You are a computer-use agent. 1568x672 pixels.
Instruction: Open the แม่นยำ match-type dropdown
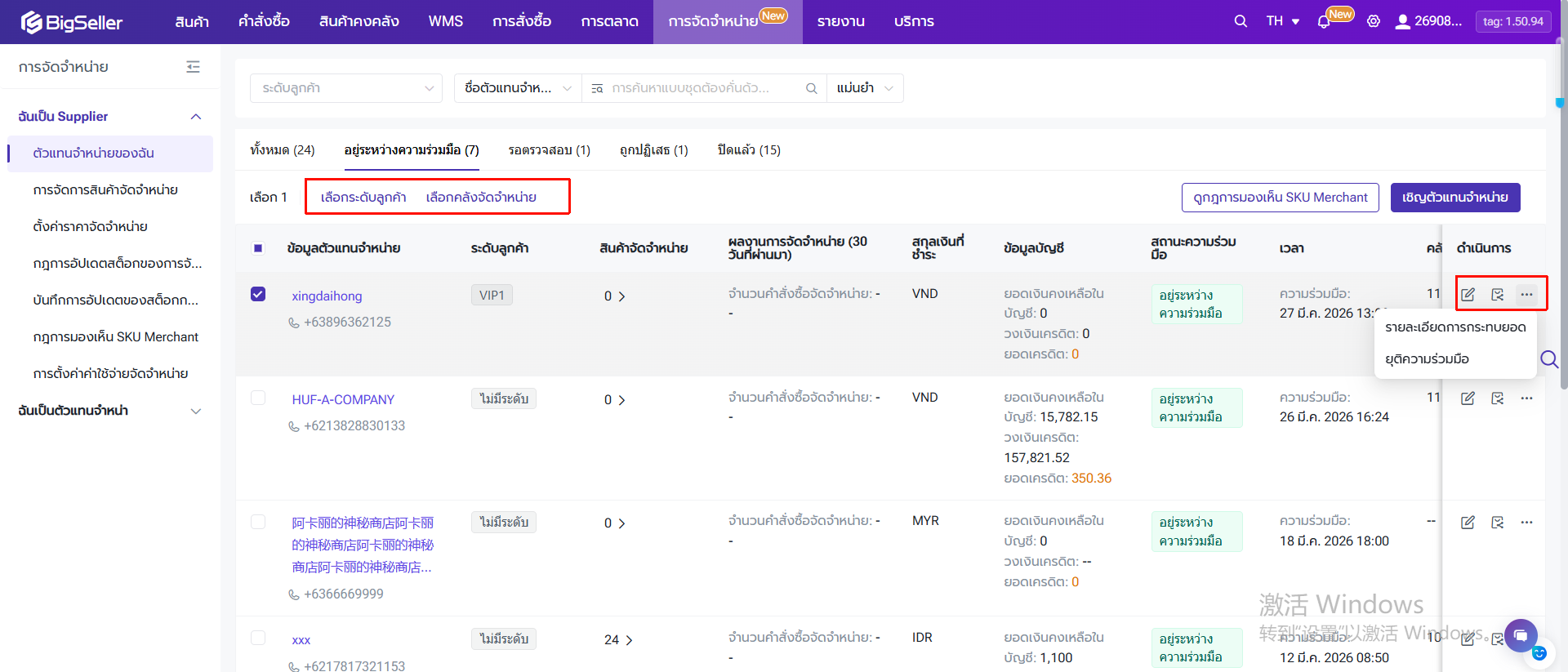coord(865,88)
